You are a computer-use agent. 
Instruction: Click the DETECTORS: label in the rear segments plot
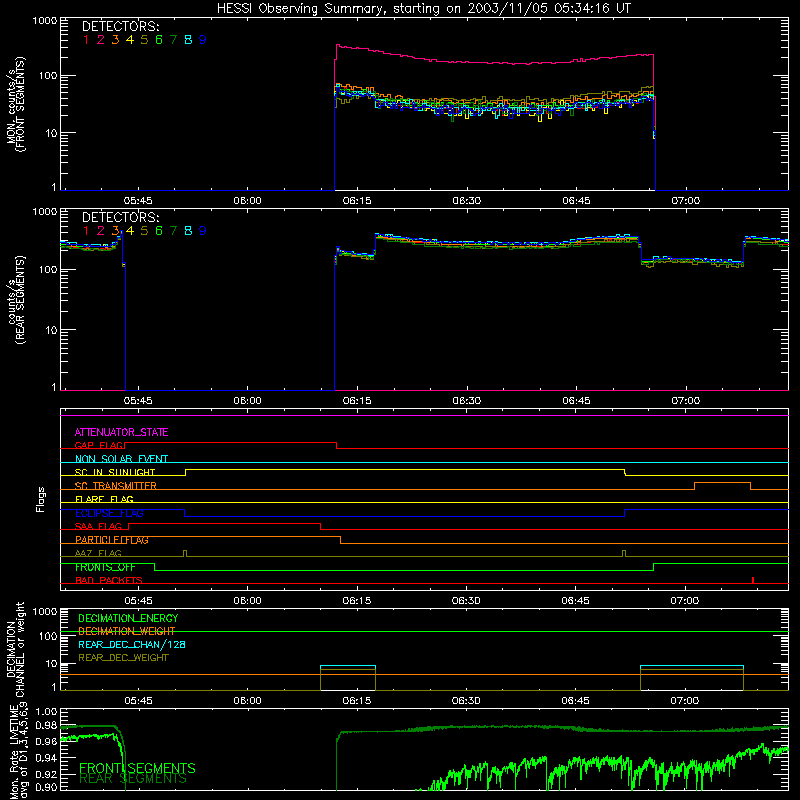coord(120,217)
